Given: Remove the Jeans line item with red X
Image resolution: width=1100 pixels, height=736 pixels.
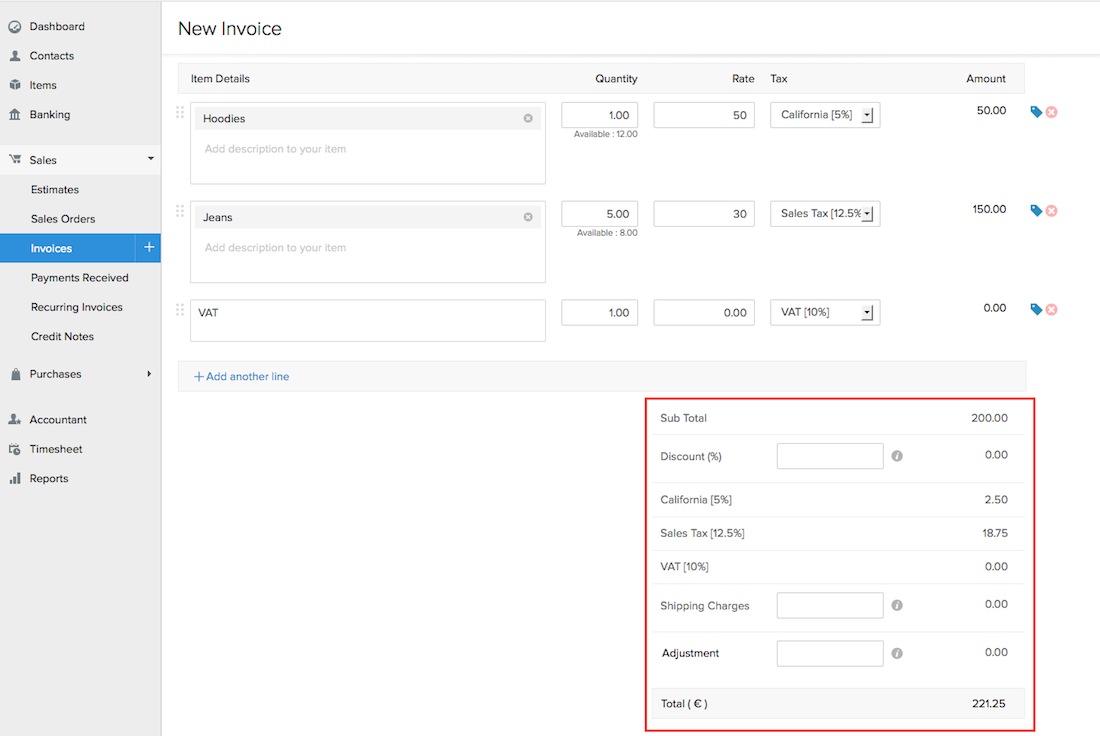Looking at the screenshot, I should tap(1051, 211).
